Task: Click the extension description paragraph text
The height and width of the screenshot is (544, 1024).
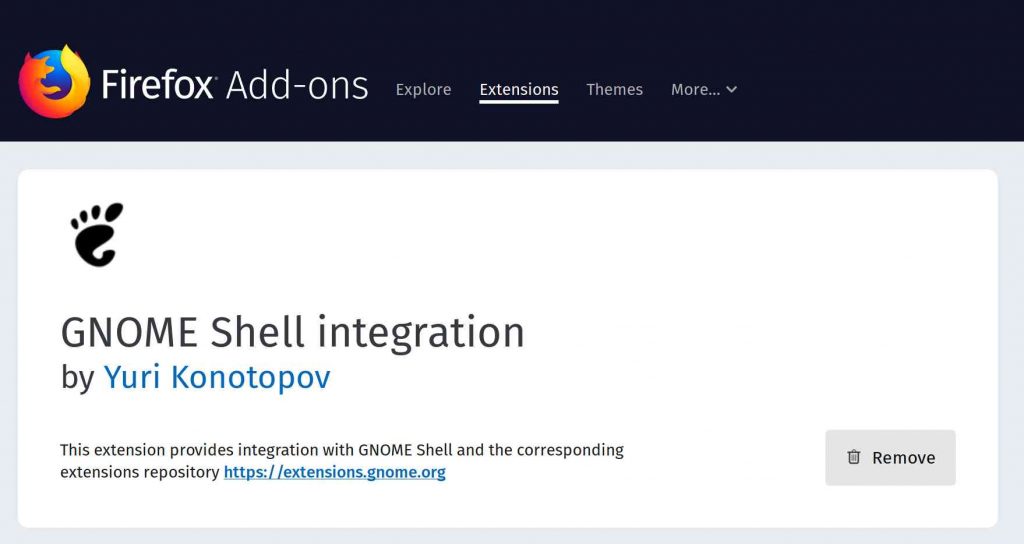Action: click(x=341, y=451)
